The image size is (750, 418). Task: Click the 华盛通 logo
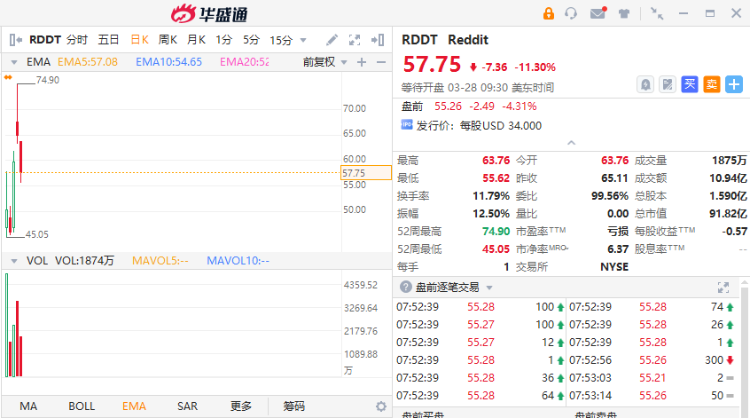click(209, 14)
